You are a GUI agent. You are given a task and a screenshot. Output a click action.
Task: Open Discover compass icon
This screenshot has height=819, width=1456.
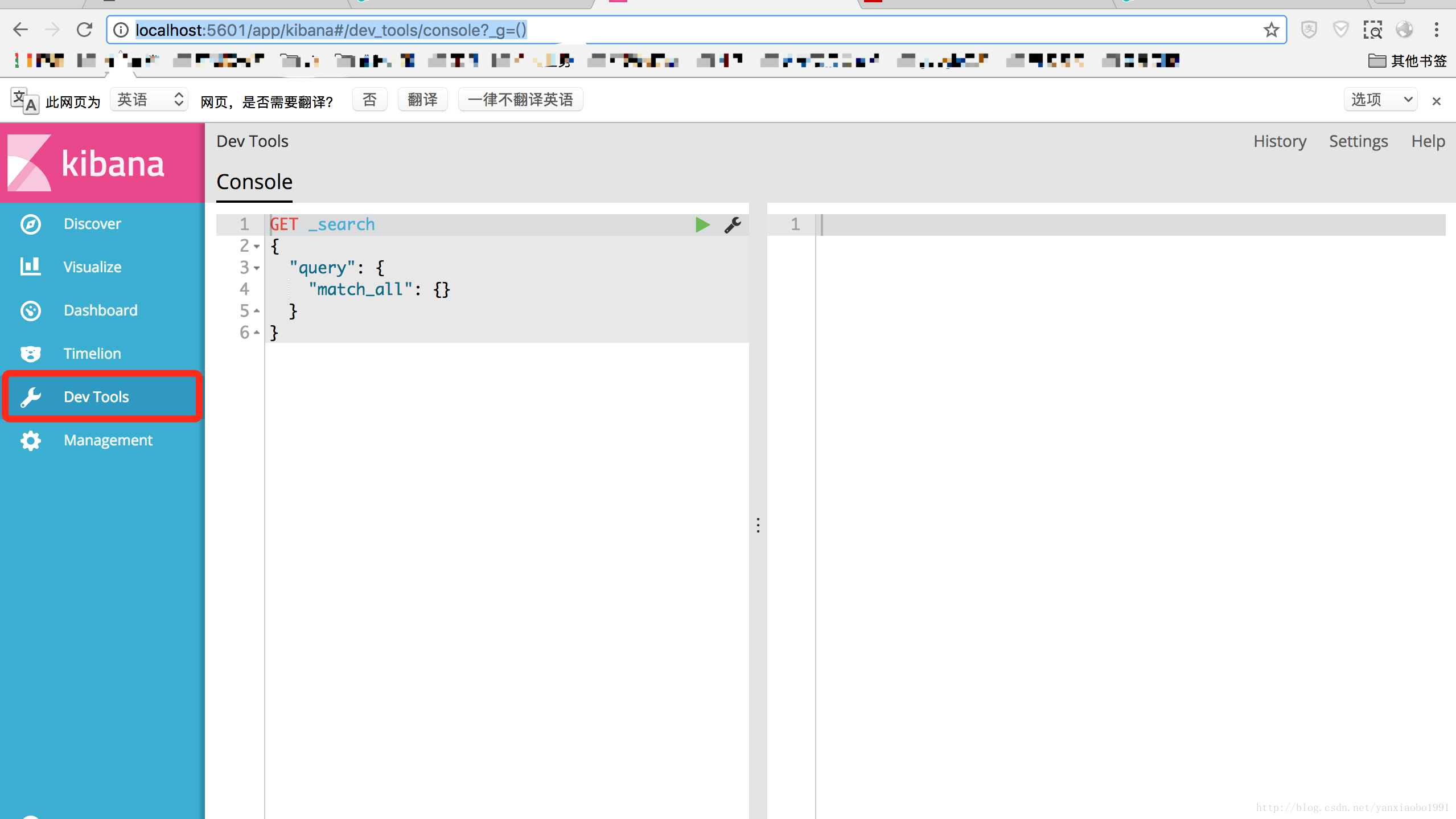point(31,224)
